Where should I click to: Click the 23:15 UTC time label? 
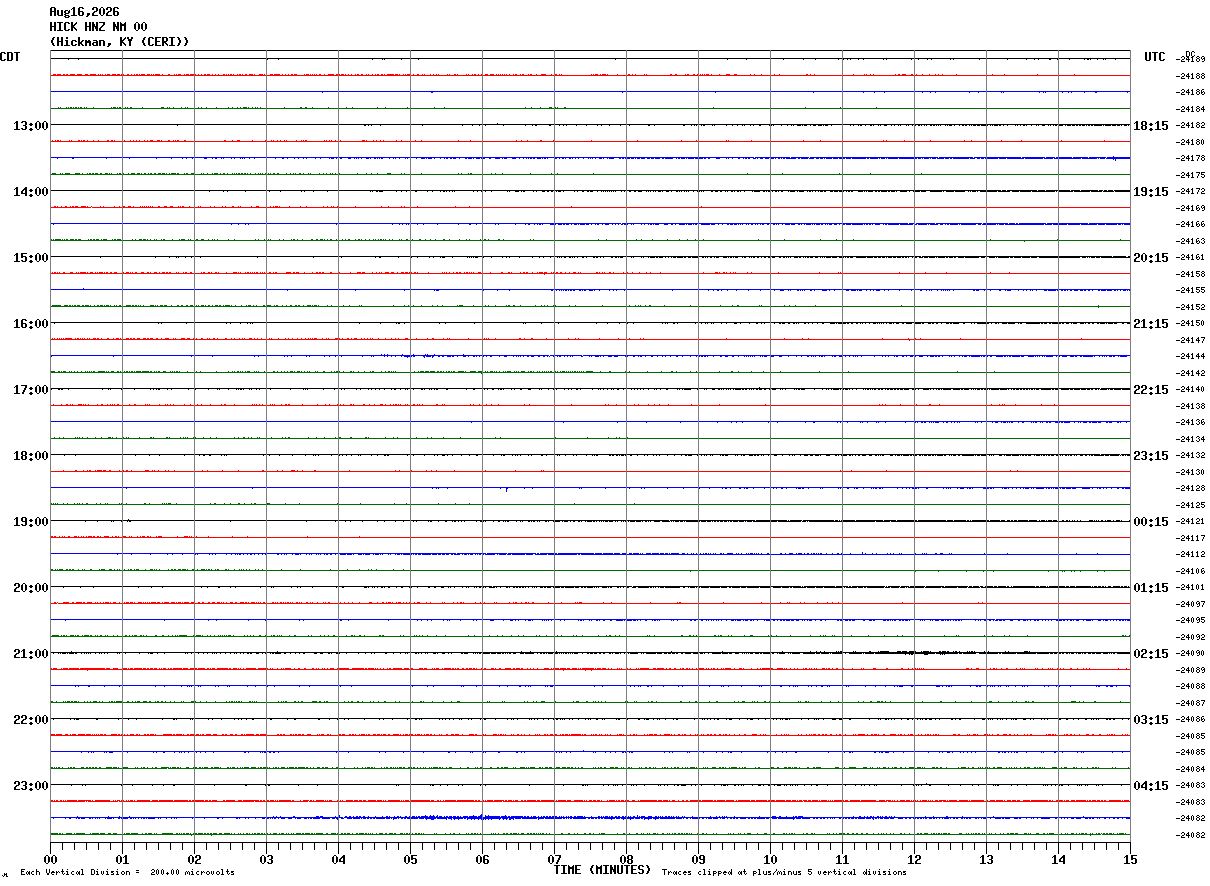click(1150, 455)
